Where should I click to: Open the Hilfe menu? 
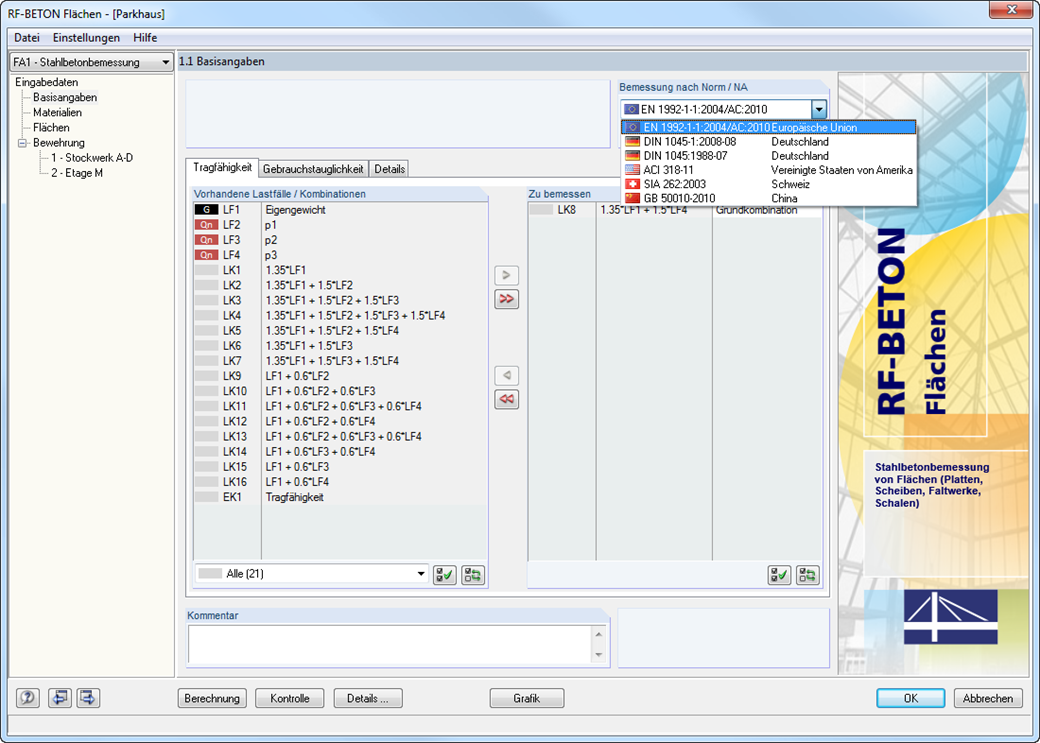click(145, 38)
